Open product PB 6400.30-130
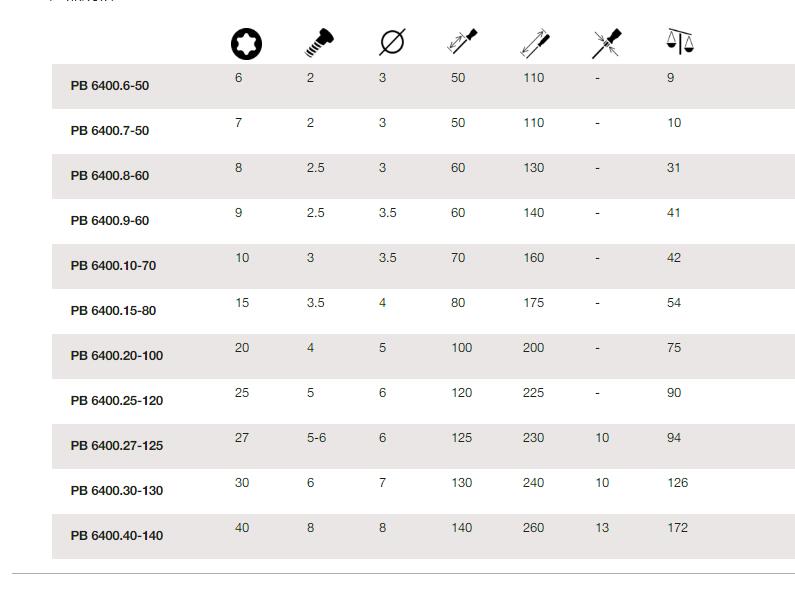The height and width of the screenshot is (606, 795). (117, 491)
